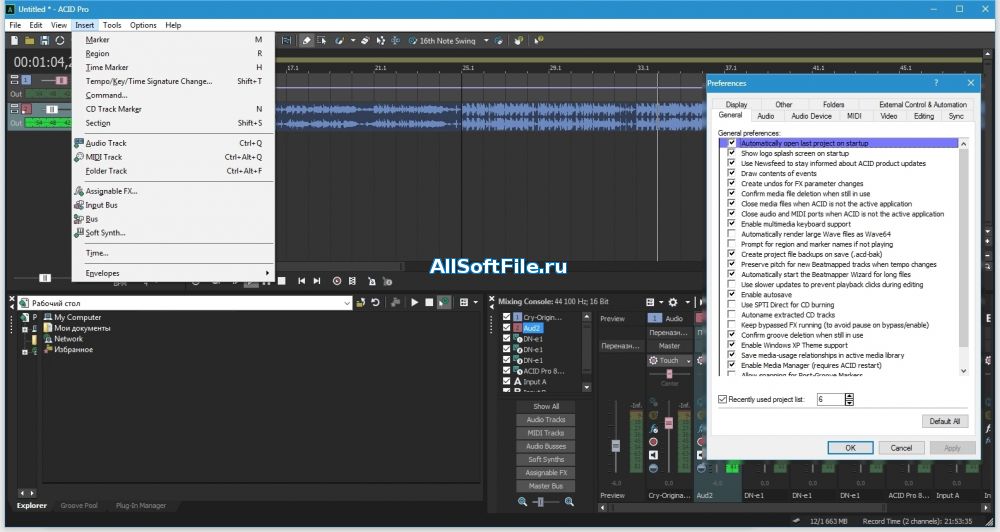Click Mixing Console gear properties icon
The width and height of the screenshot is (1000, 532).
673,302
